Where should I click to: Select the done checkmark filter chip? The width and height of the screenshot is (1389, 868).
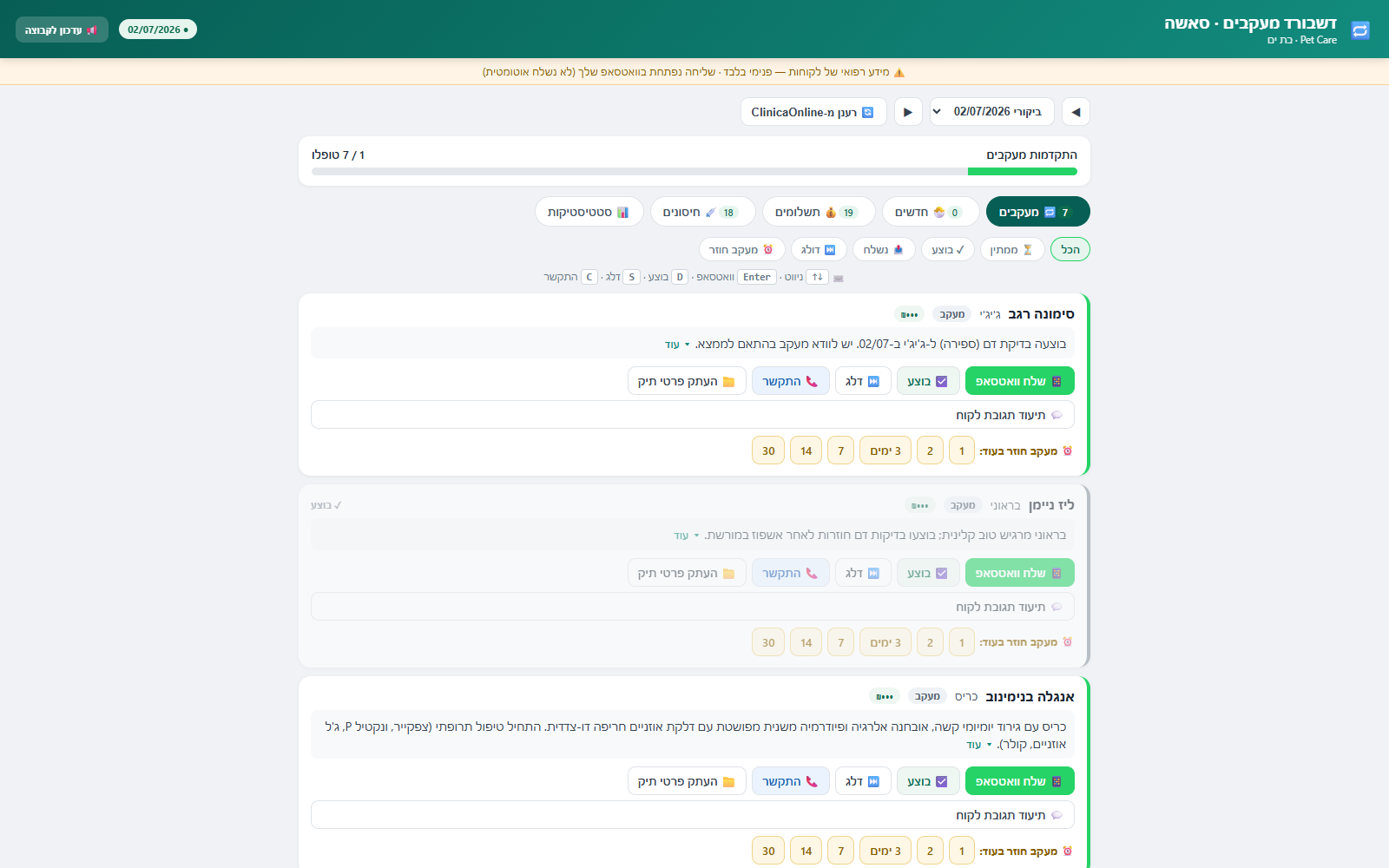point(947,250)
